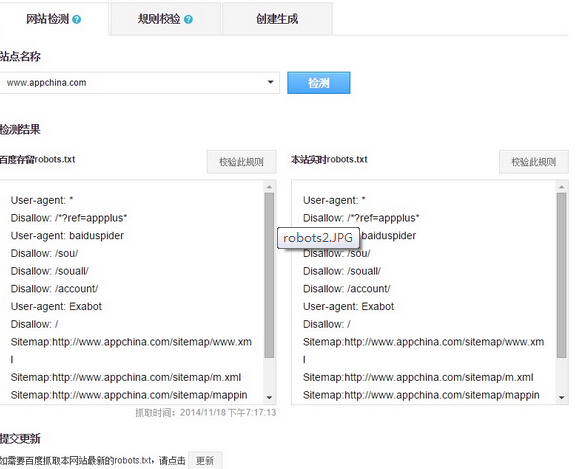Click the left robots.txt scrollbar thumb
Viewport: 576px width, 469px height.
(269, 275)
